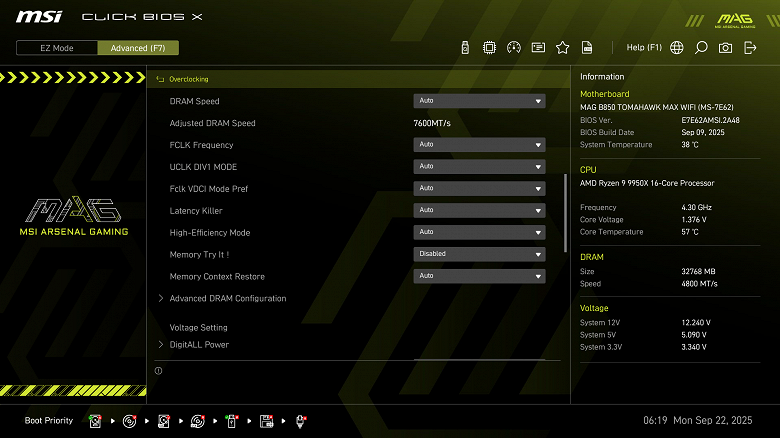780x438 pixels.
Task: Click the settings list vertical scrollbar
Action: (565, 213)
